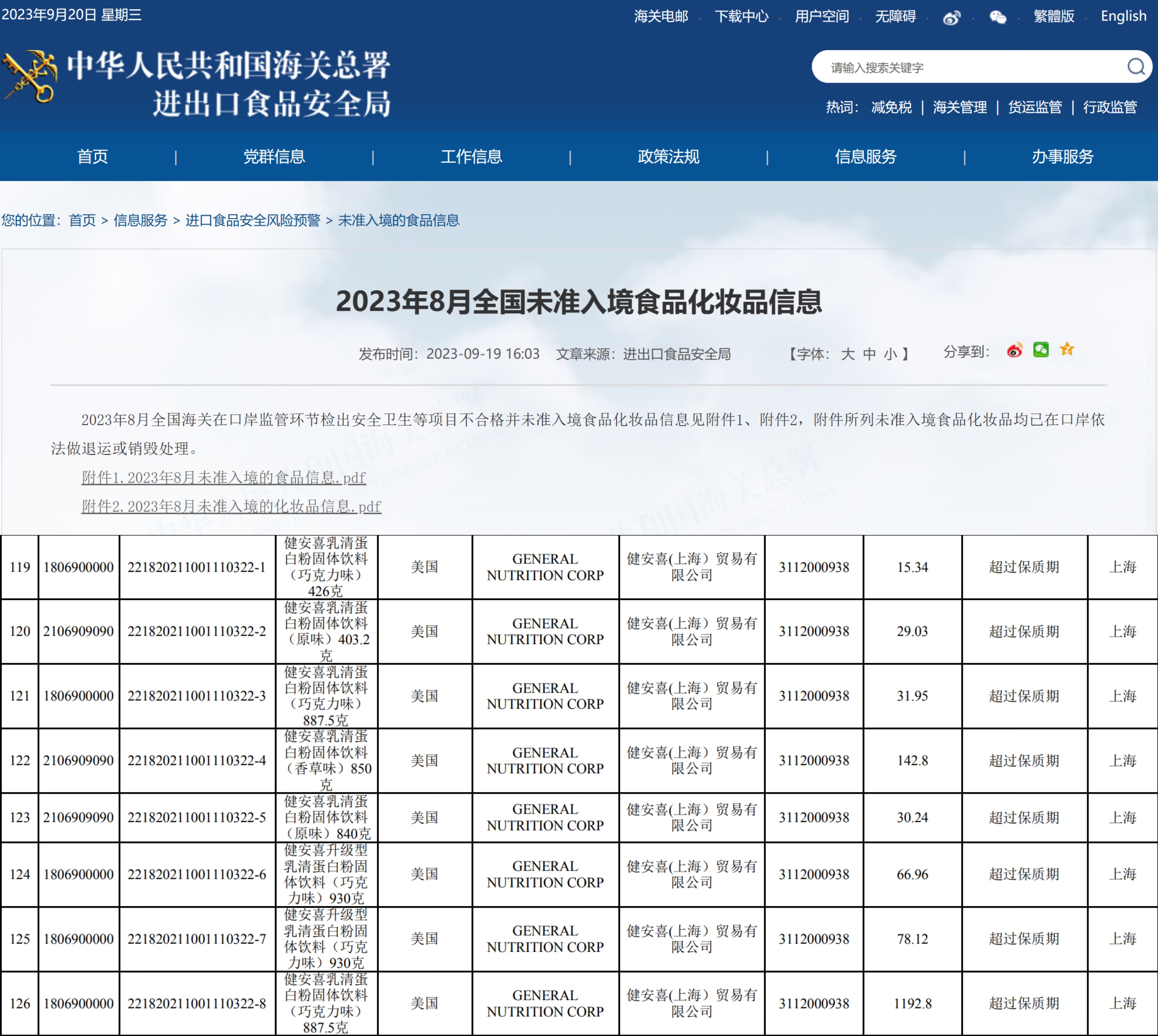This screenshot has width=1158, height=1036.
Task: Click weight value 15.34
Action: pos(912,567)
